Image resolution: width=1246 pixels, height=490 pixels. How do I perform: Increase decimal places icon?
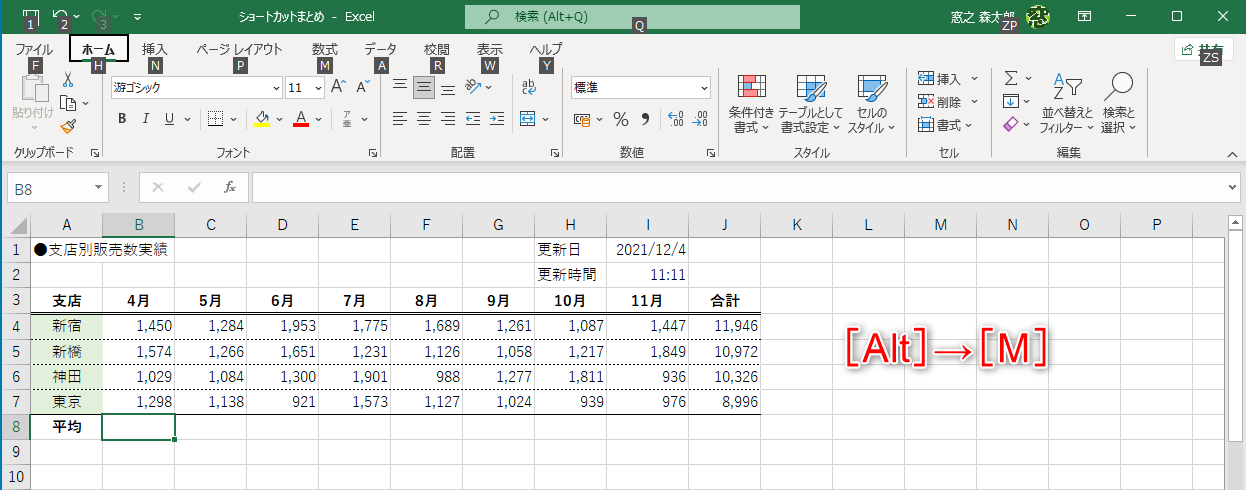point(675,119)
